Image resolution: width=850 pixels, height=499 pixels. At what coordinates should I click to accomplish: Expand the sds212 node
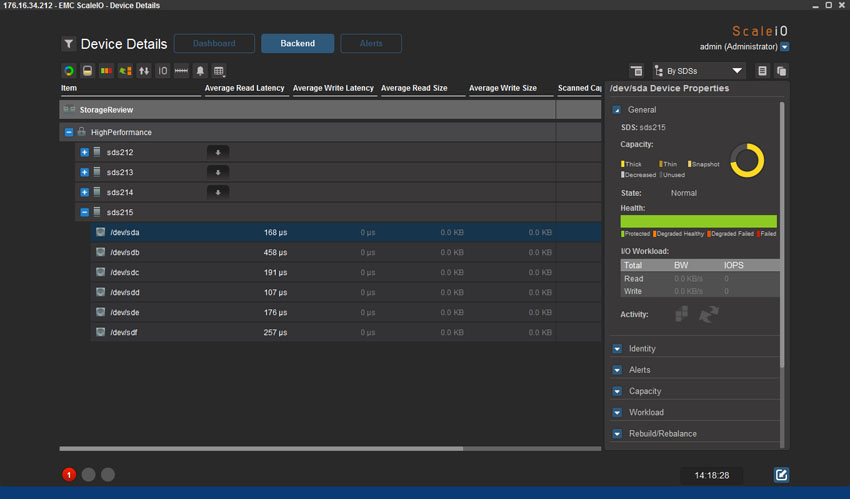(84, 152)
